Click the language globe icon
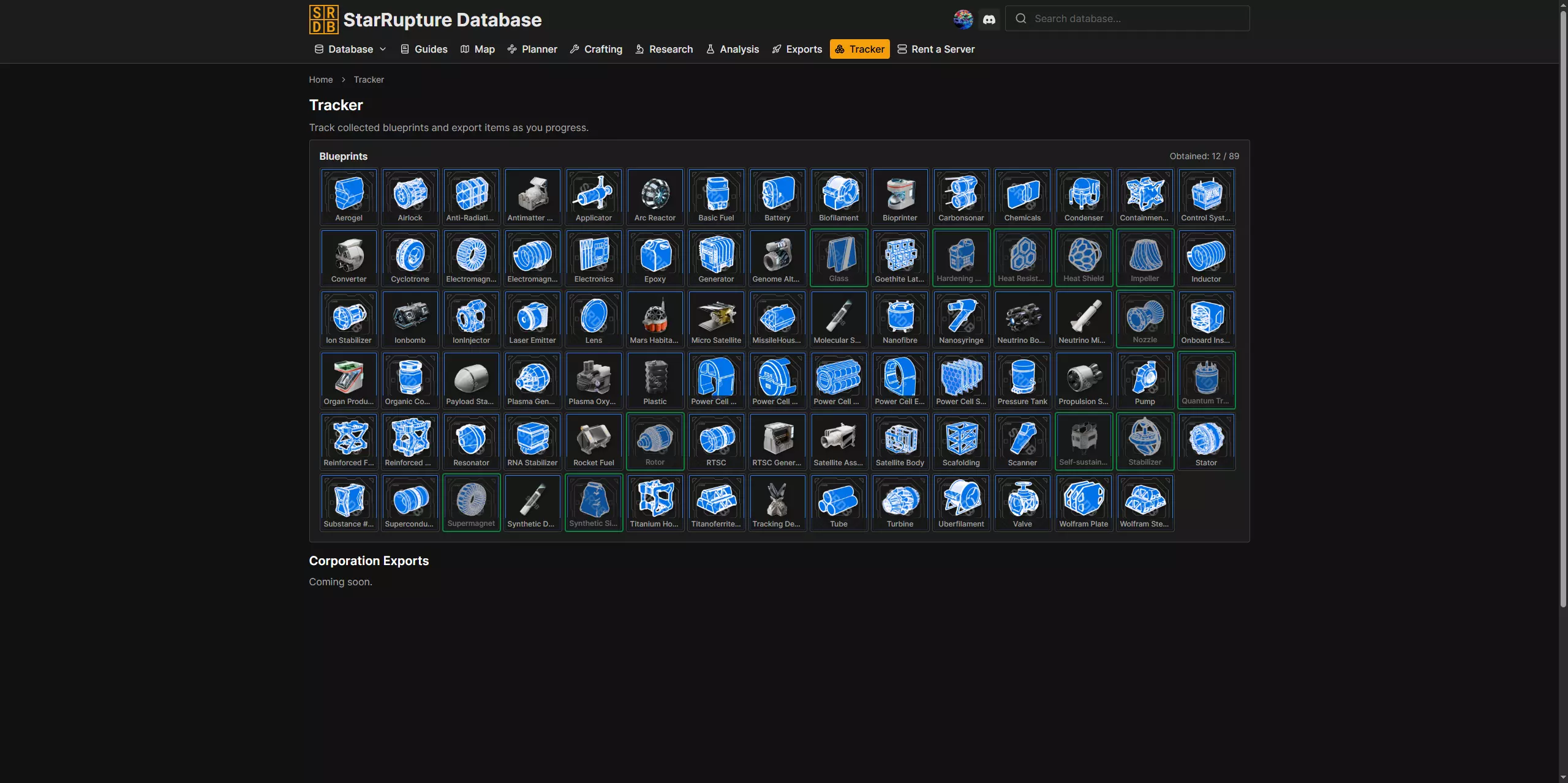 [963, 19]
